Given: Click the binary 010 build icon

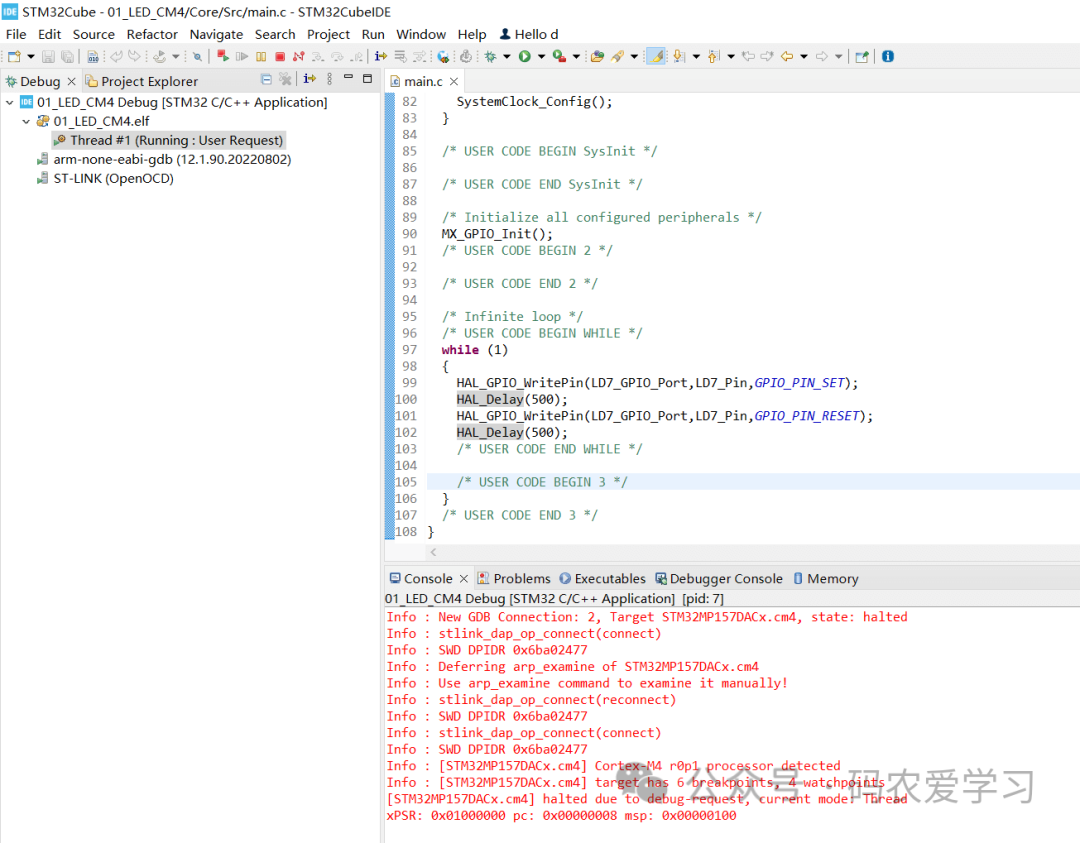Looking at the screenshot, I should tap(93, 56).
